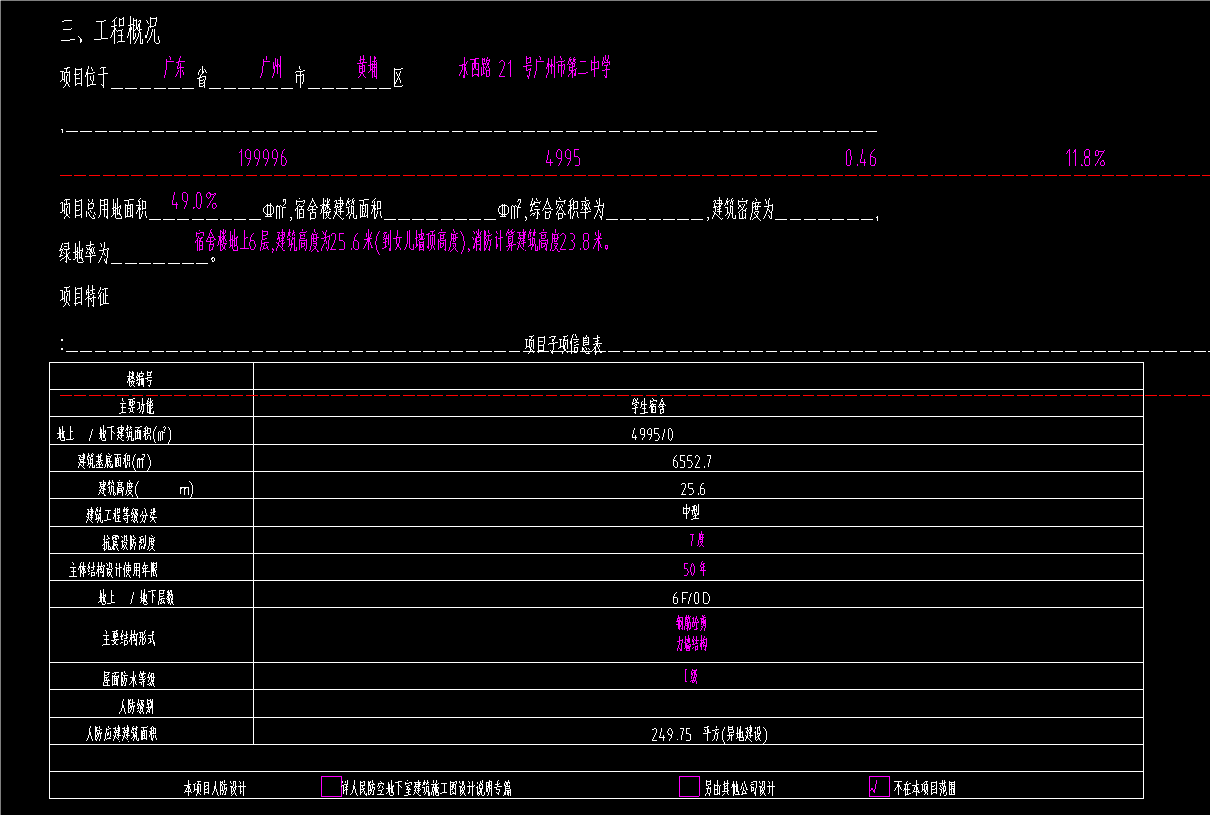Screen dimensions: 1210x815
Task: Select the province value 广东
Action: (175, 69)
